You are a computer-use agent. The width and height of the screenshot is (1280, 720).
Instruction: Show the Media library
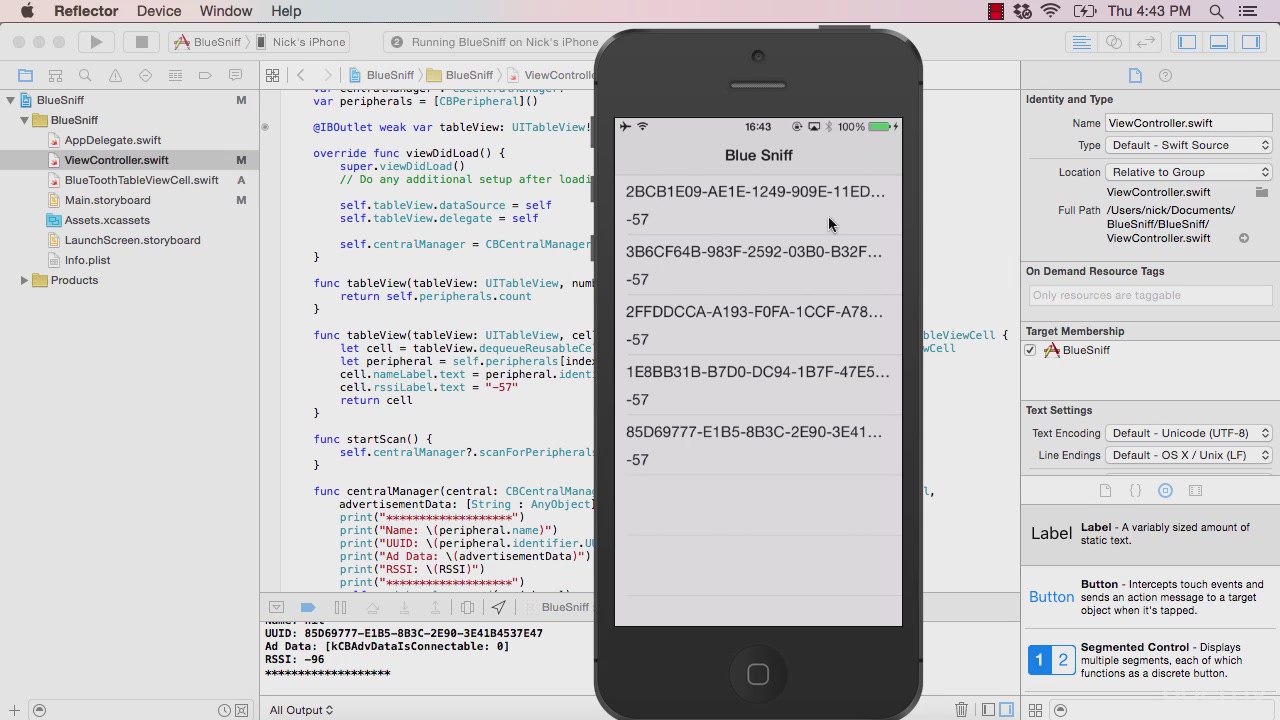point(1195,491)
